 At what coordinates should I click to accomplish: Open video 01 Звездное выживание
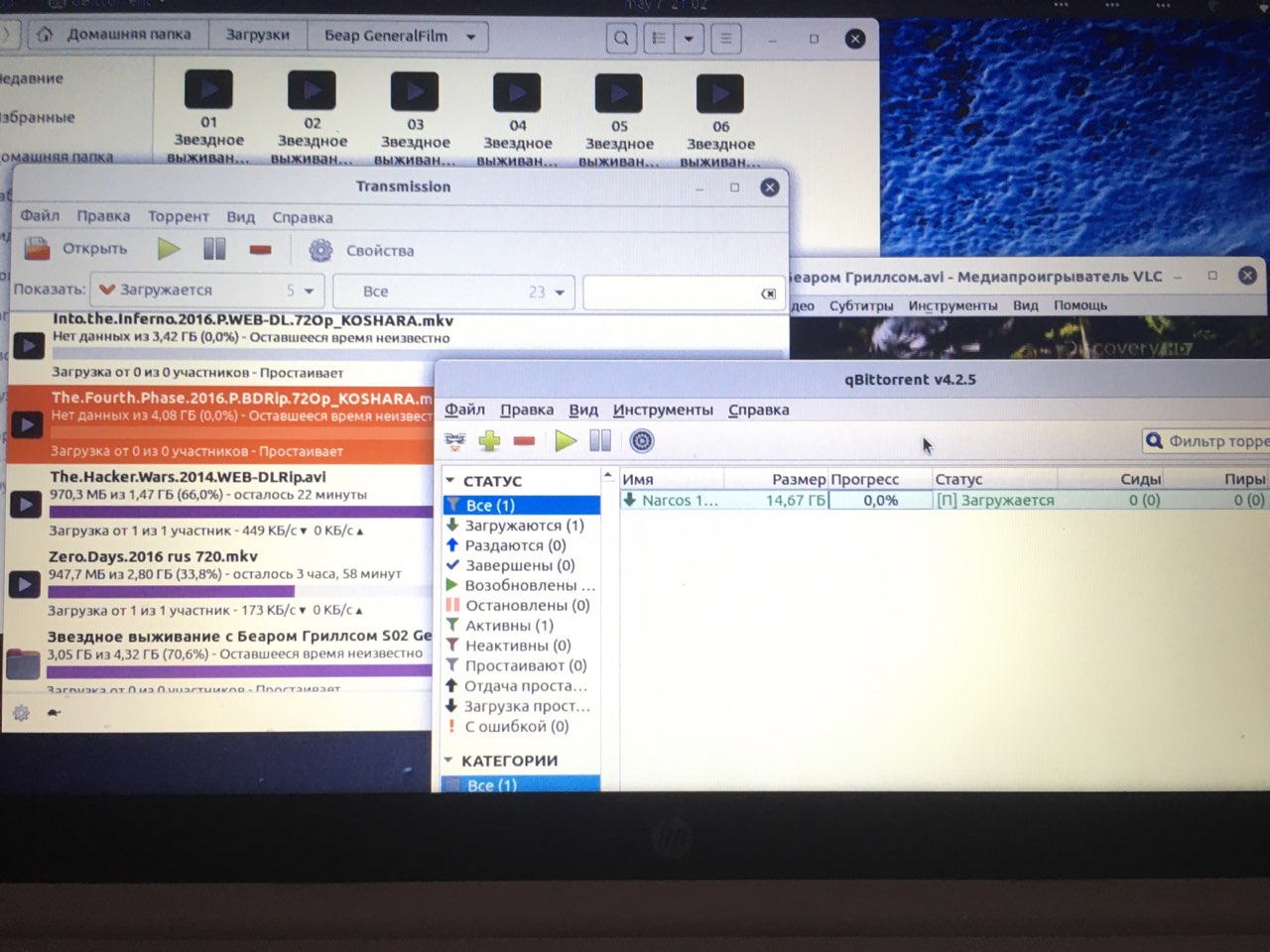tap(208, 117)
